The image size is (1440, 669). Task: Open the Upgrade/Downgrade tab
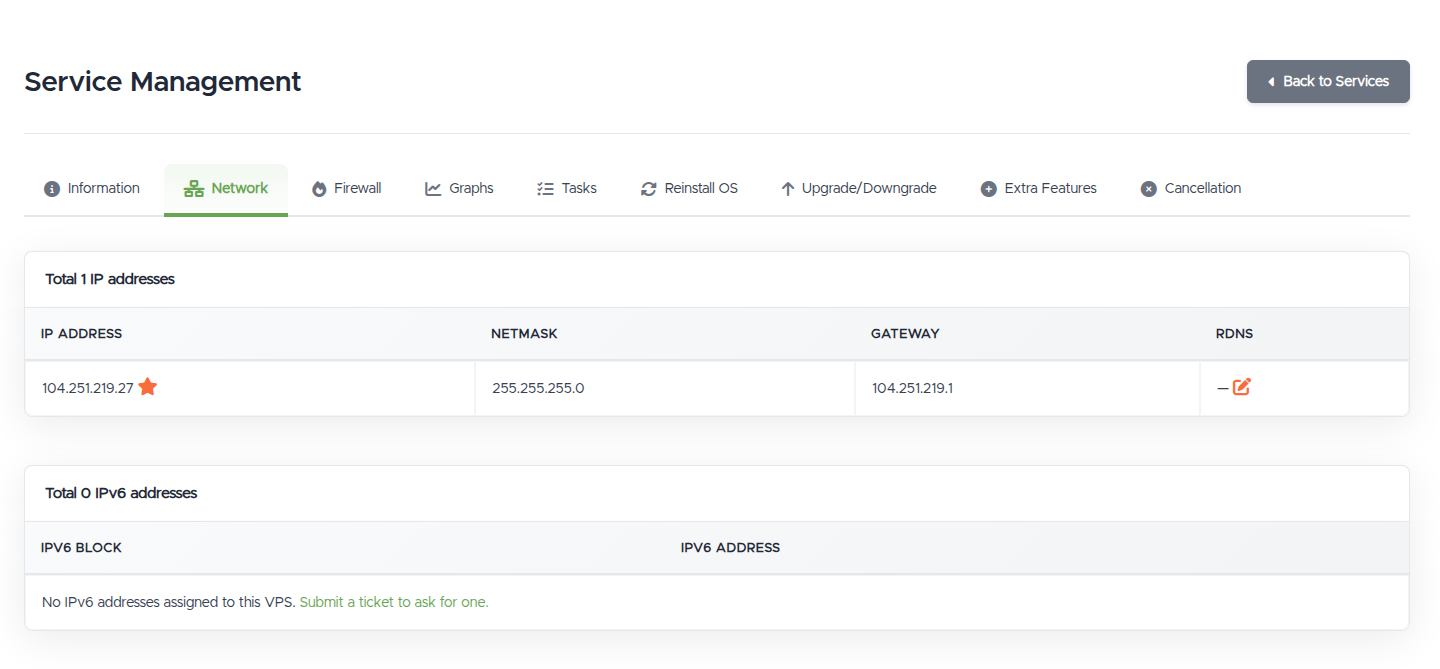click(859, 188)
